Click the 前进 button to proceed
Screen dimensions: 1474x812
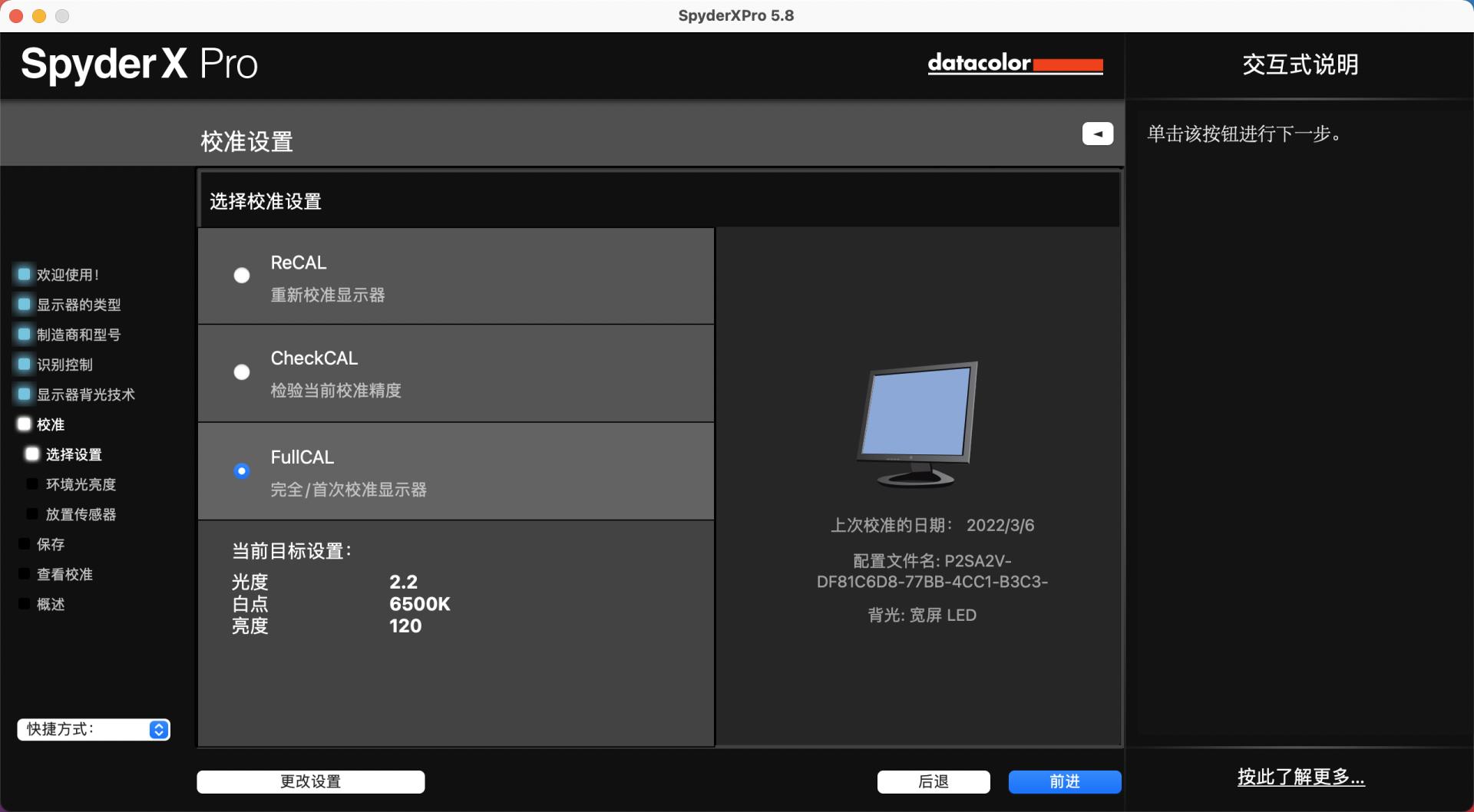(x=1064, y=781)
